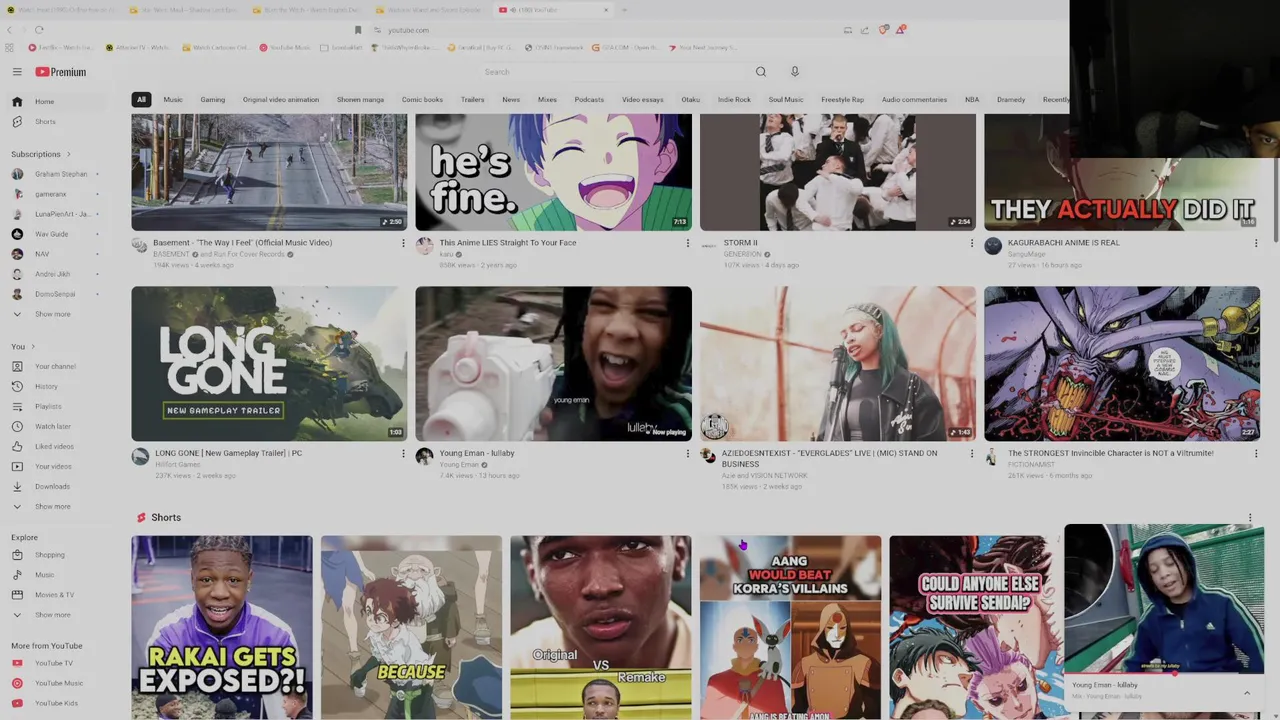
Task: Open STRONGEST Invincible Character video title
Action: pos(1111,453)
